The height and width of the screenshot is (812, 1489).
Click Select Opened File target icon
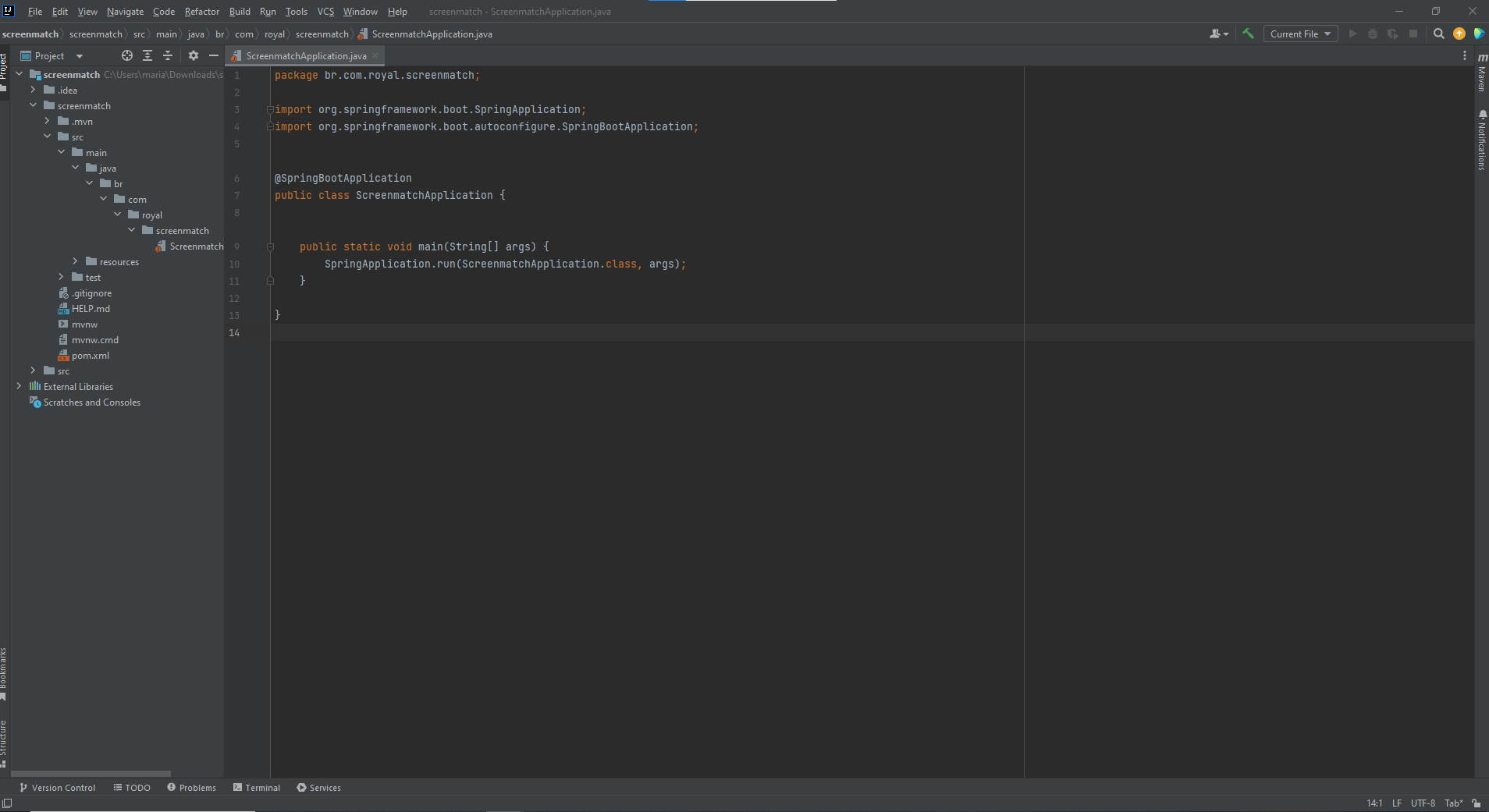coord(127,55)
